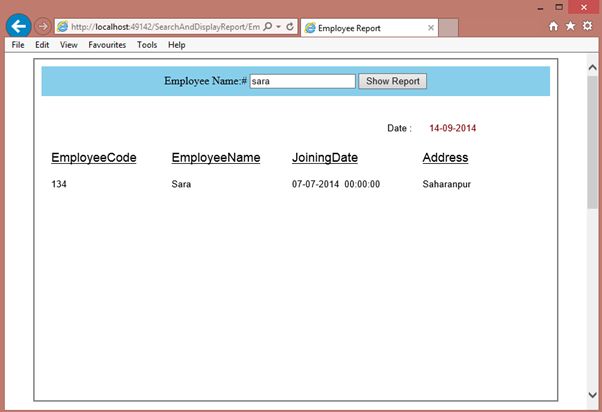Click the 'Date :' label
Screen dimensions: 602x412
399,128
